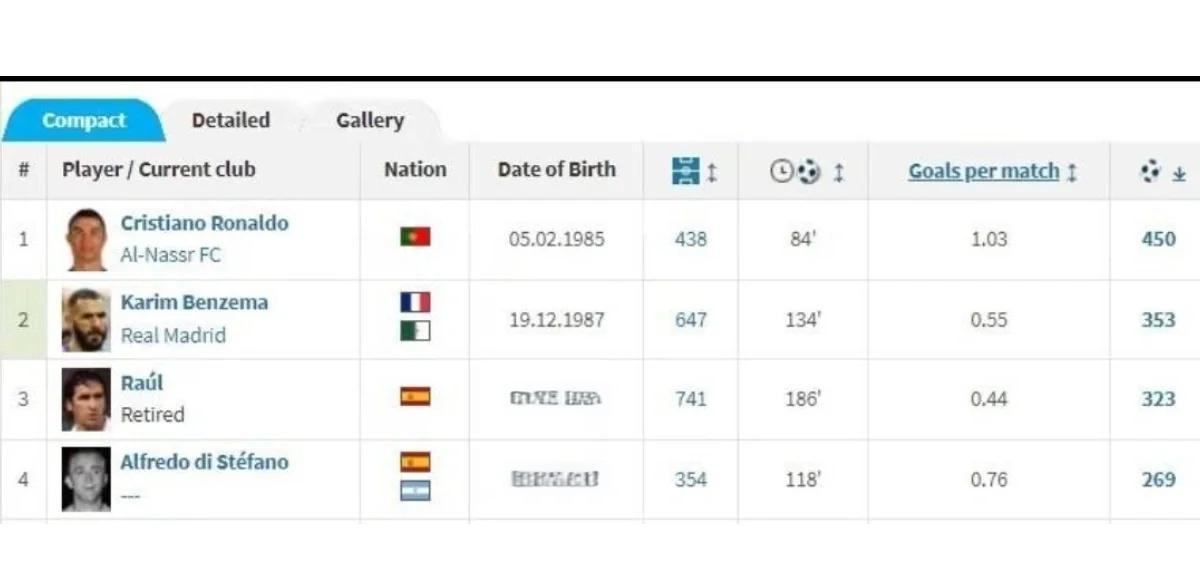This screenshot has width=1200, height=570.
Task: Click the Portugal flag icon
Action: tap(415, 237)
